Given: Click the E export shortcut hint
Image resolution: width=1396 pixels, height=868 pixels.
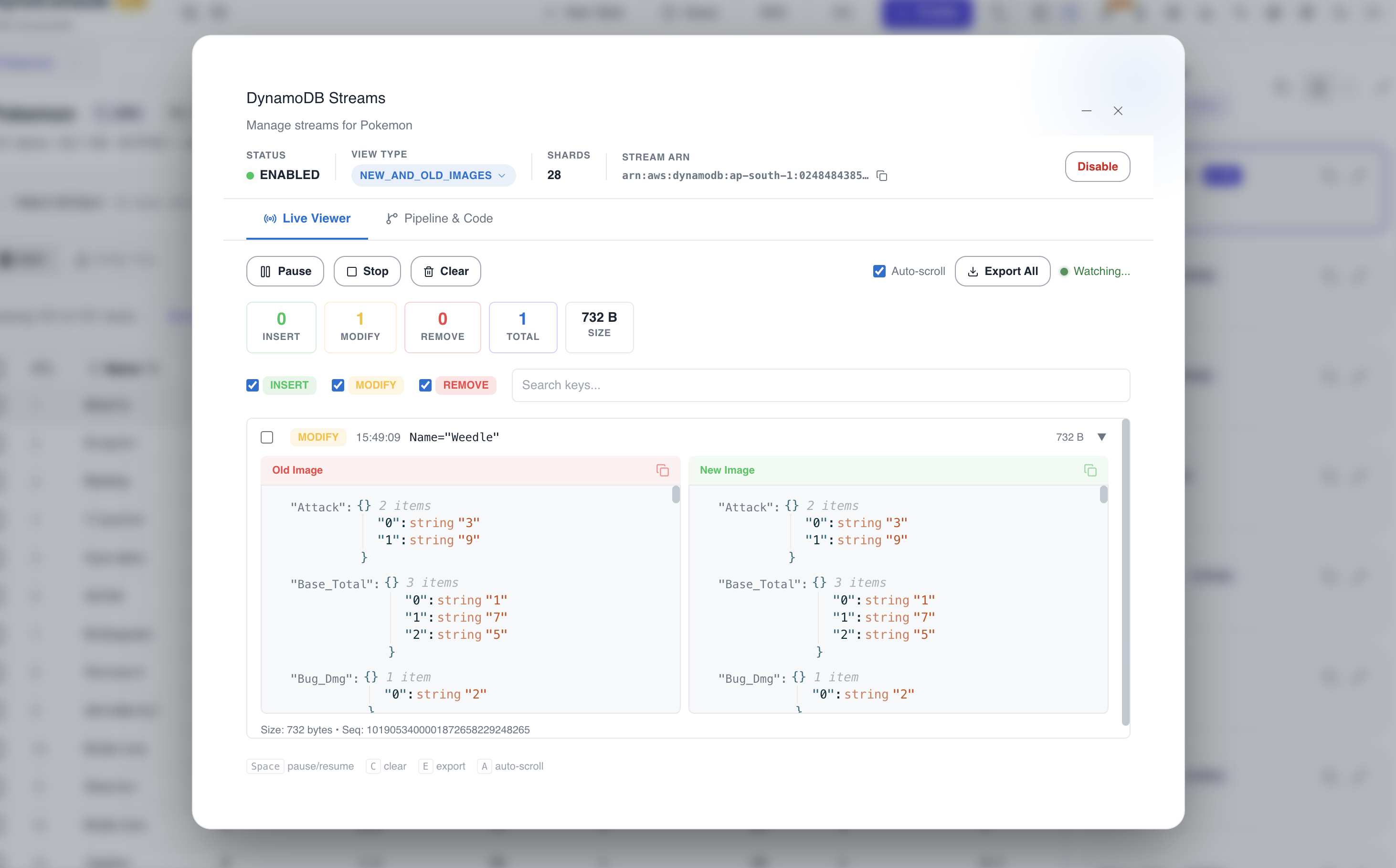Looking at the screenshot, I should (x=442, y=766).
